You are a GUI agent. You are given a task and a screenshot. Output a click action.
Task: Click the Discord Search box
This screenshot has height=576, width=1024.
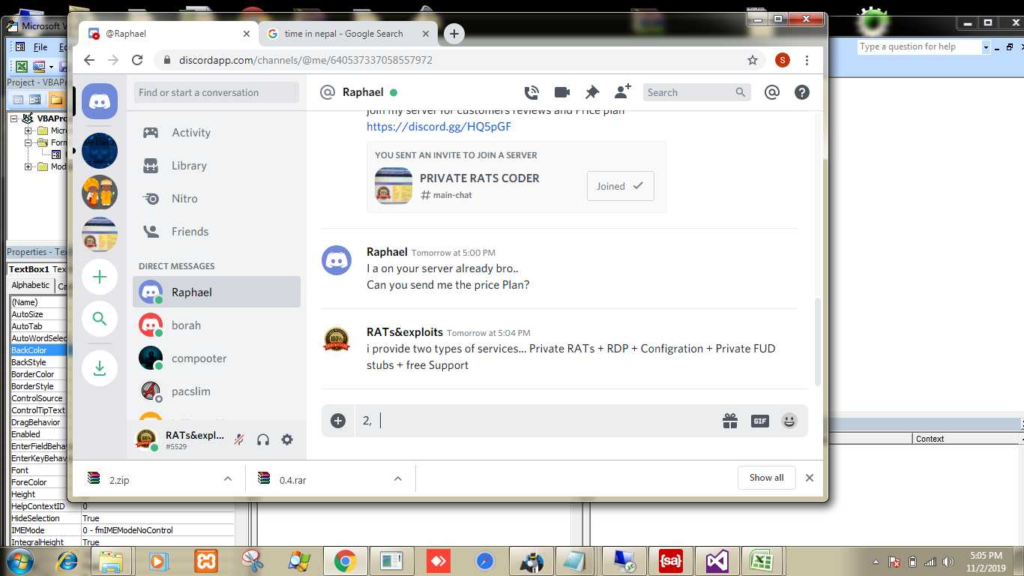[x=696, y=93]
